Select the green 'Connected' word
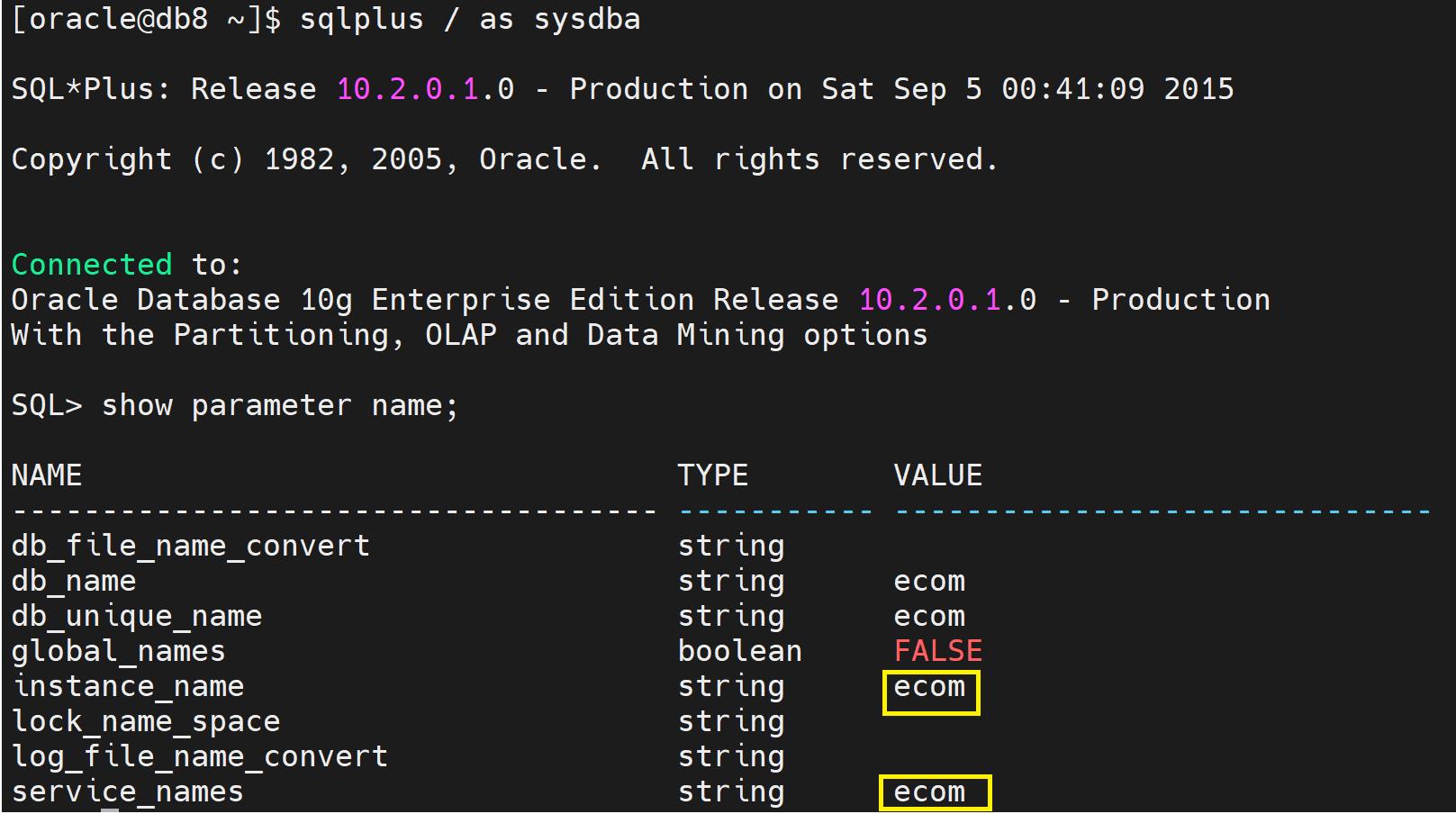The height and width of the screenshot is (814, 1456). [x=92, y=265]
